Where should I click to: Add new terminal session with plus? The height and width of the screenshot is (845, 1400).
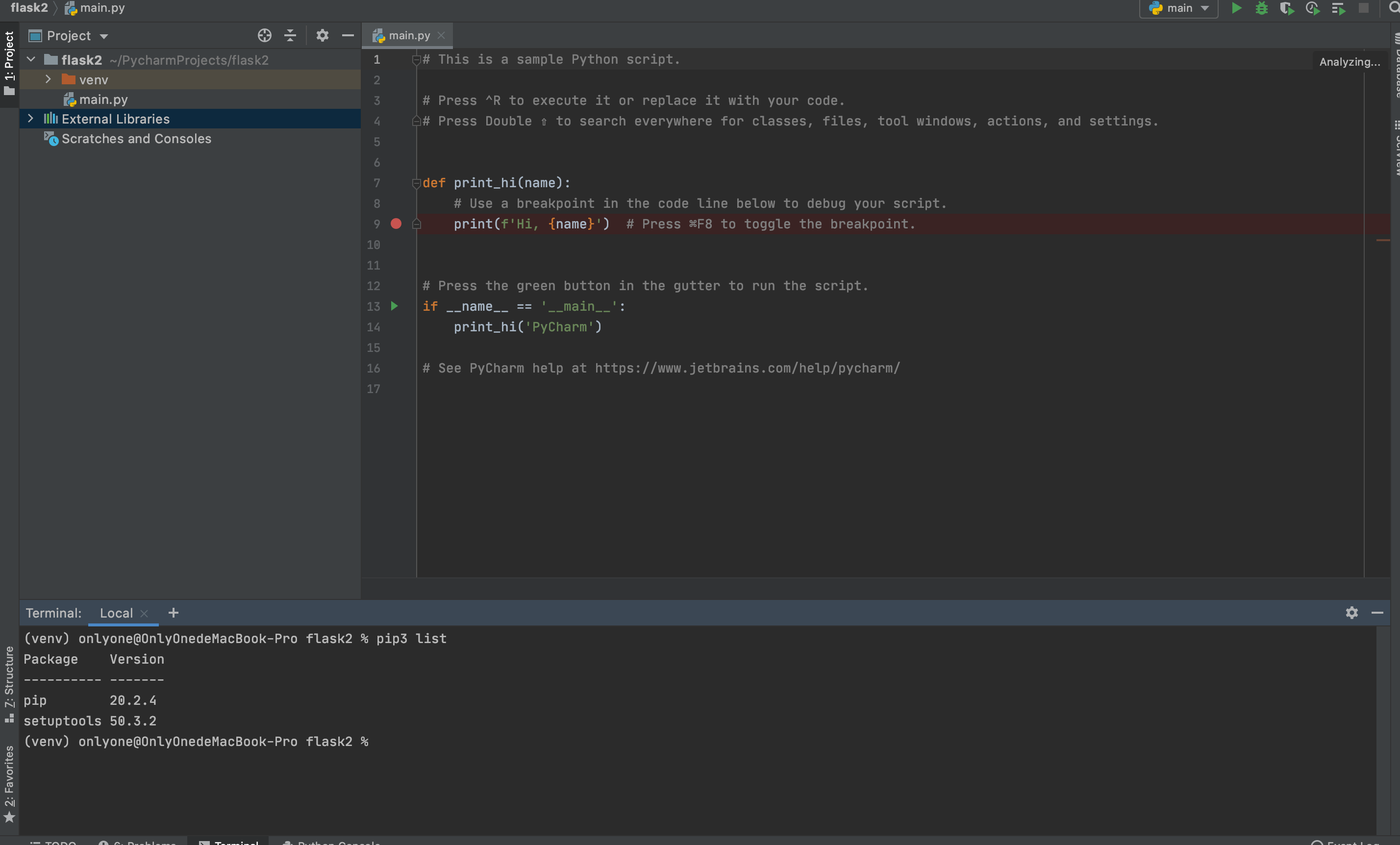[x=174, y=613]
